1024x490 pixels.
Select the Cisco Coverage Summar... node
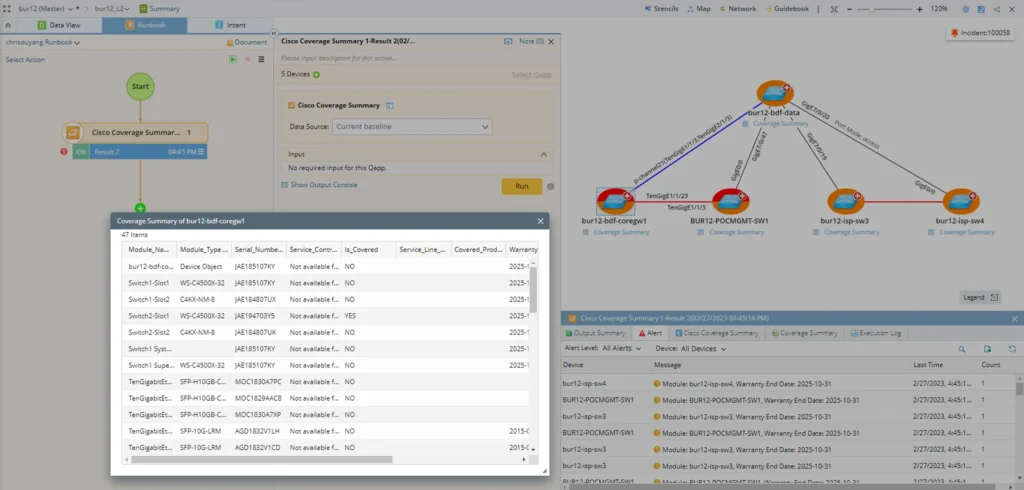136,132
